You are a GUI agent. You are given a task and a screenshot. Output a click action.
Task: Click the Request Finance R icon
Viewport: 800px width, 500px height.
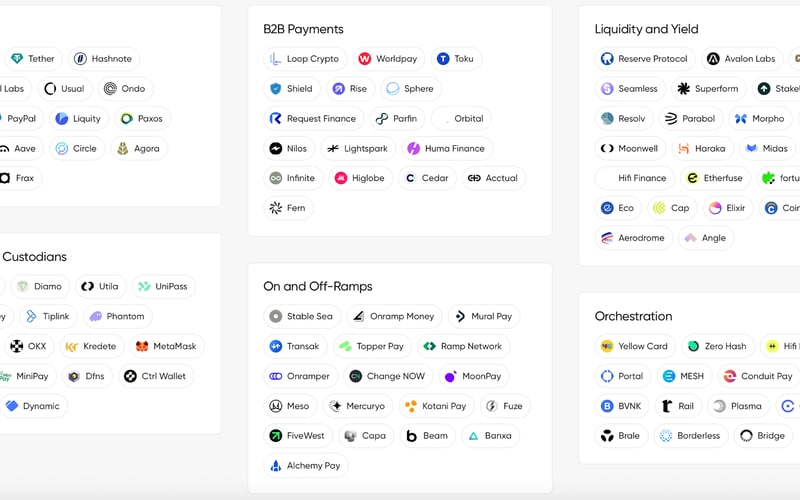click(276, 118)
